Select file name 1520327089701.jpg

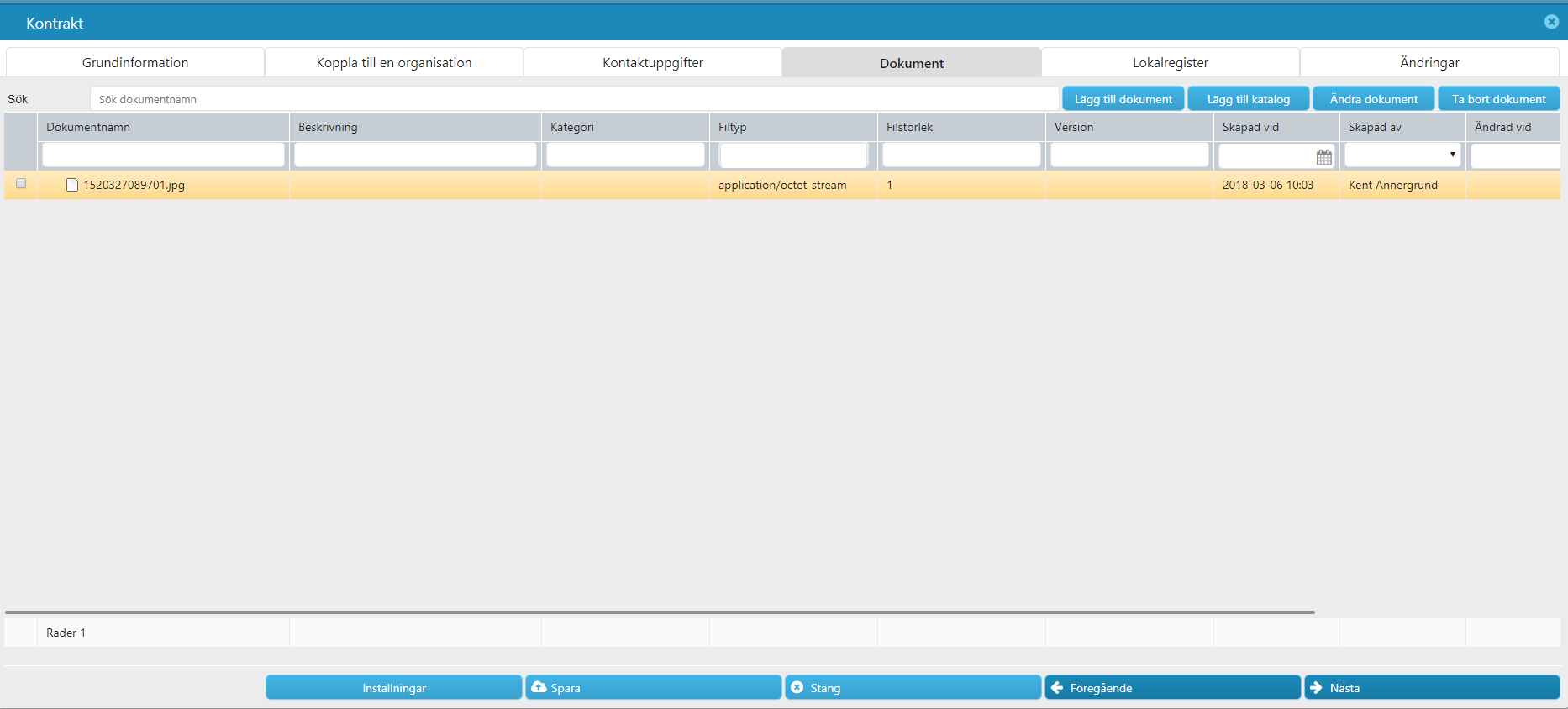coord(134,185)
